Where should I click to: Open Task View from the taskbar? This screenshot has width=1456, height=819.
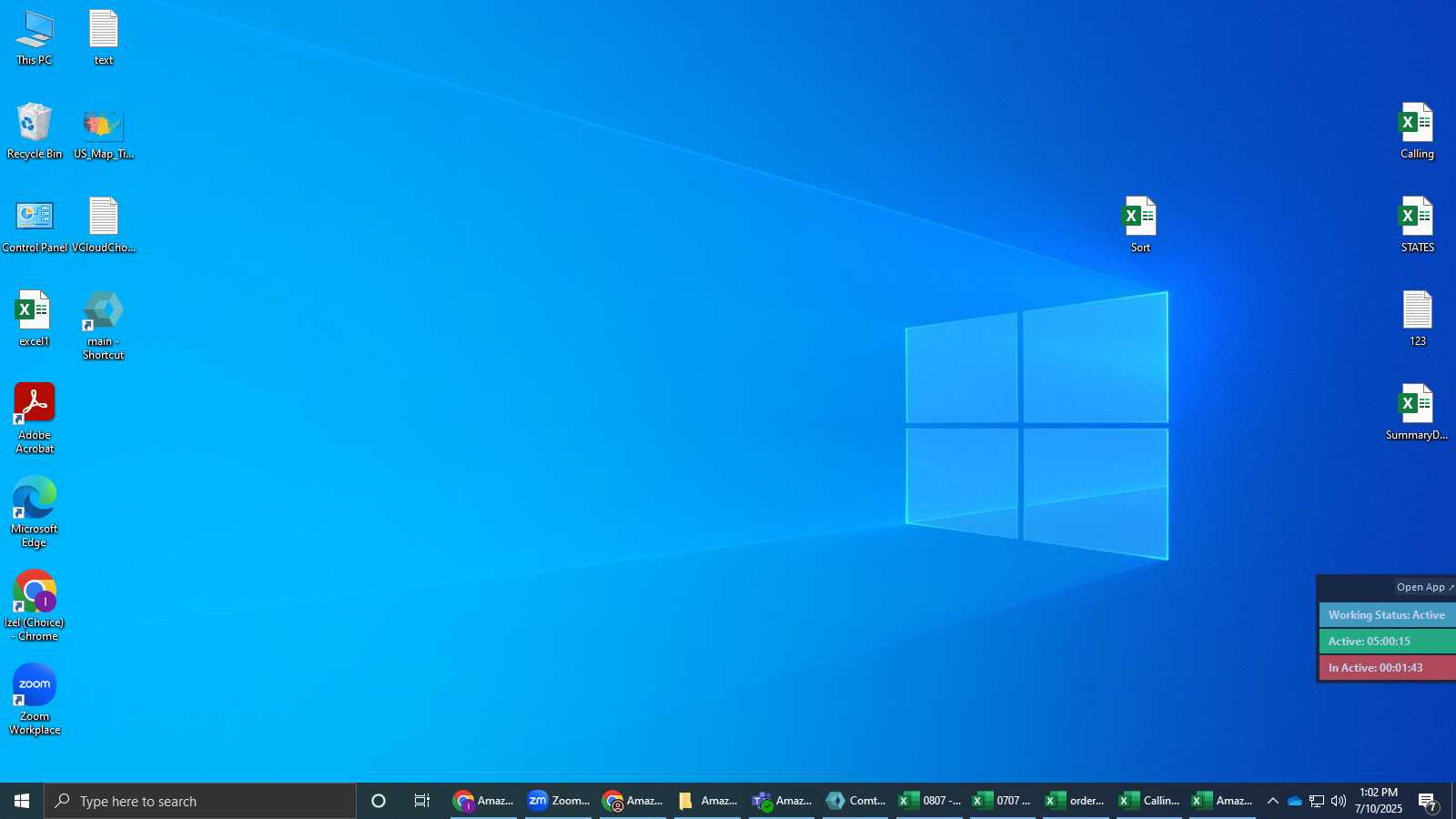(422, 801)
